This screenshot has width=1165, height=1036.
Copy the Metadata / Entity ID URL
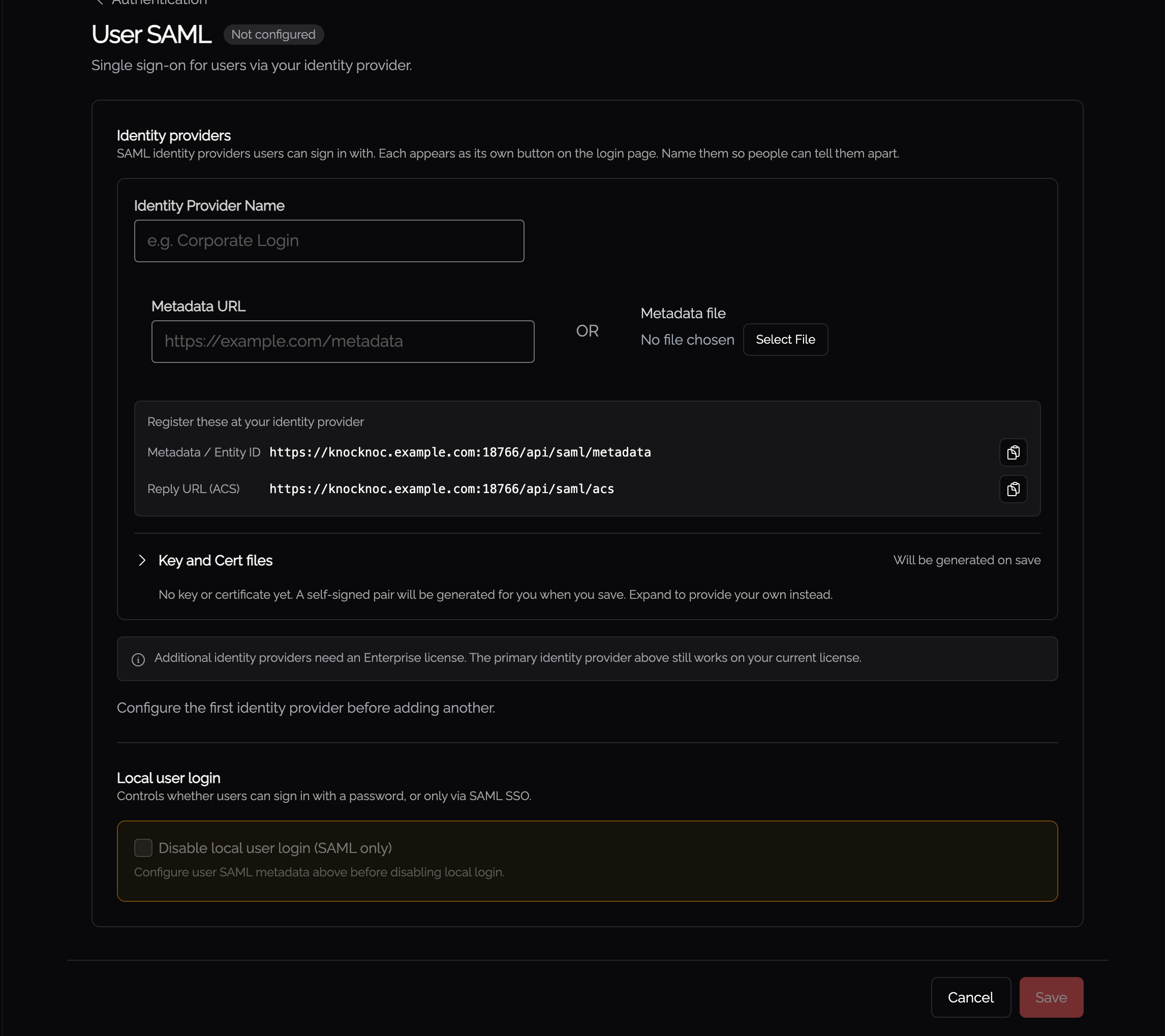1013,452
